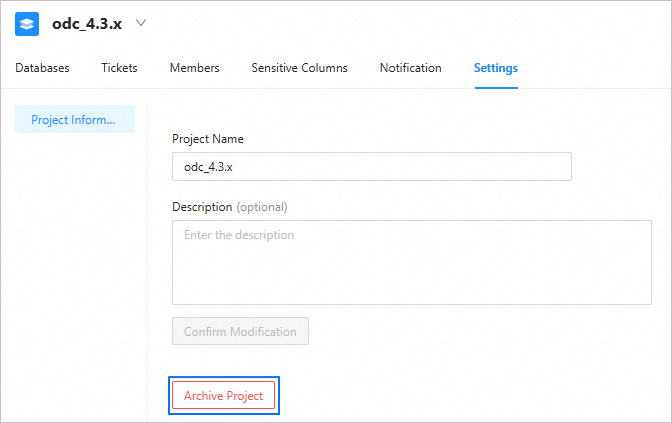Switch to the Tickets tab
Screen dimensions: 672x423
pos(119,68)
